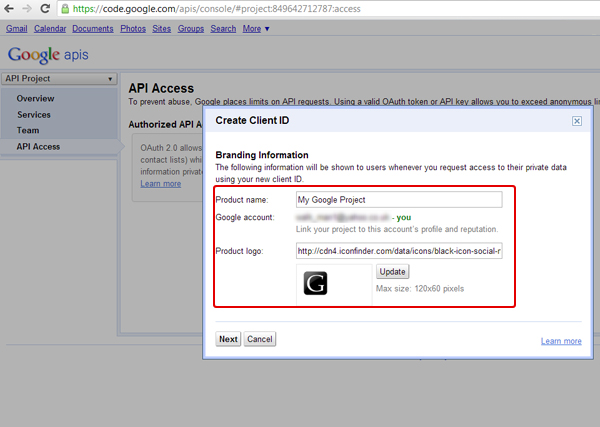The image size is (600, 427).
Task: Click Update button for product logo
Action: click(x=392, y=272)
